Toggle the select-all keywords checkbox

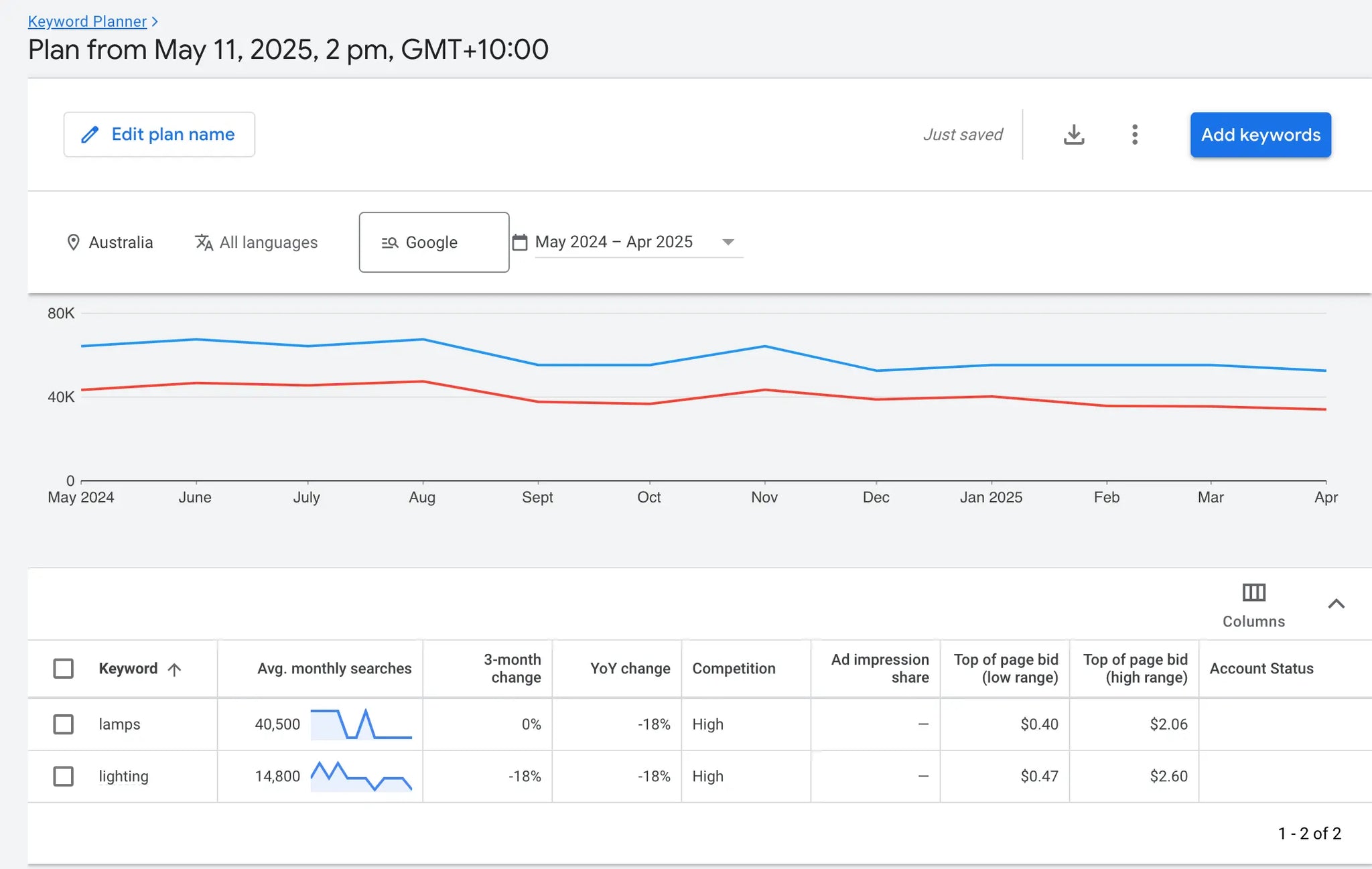click(63, 669)
